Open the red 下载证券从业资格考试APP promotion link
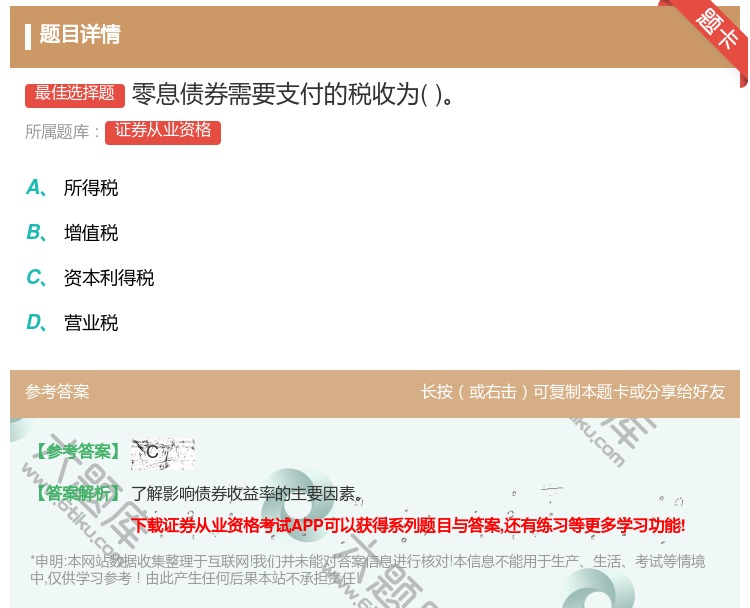Screen dimensions: 750x608 click(x=408, y=525)
